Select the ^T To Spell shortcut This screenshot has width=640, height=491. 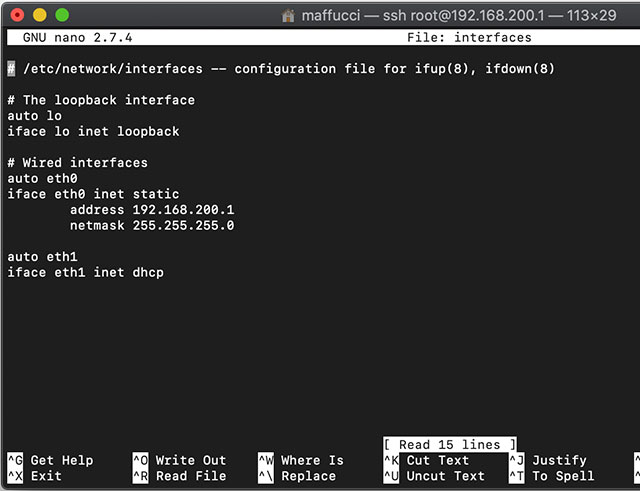551,476
